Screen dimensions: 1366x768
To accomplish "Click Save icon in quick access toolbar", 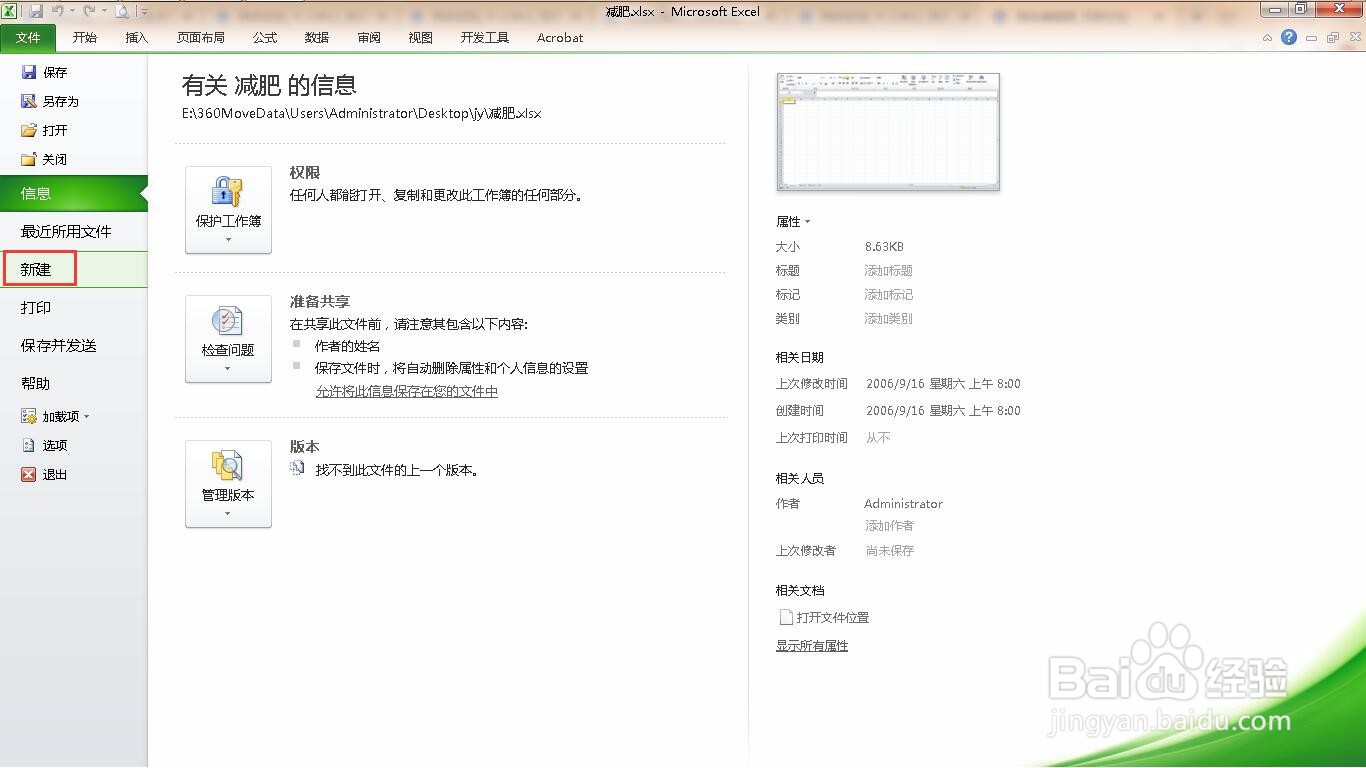I will (36, 11).
